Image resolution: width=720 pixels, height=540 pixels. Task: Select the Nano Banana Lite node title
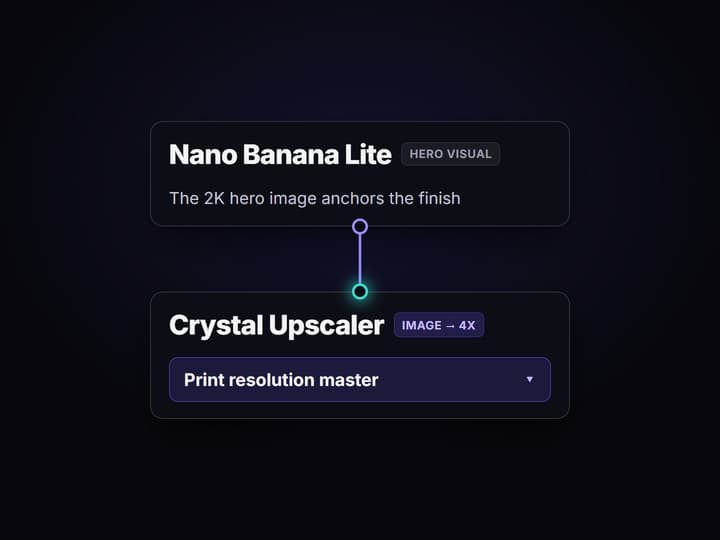[280, 154]
